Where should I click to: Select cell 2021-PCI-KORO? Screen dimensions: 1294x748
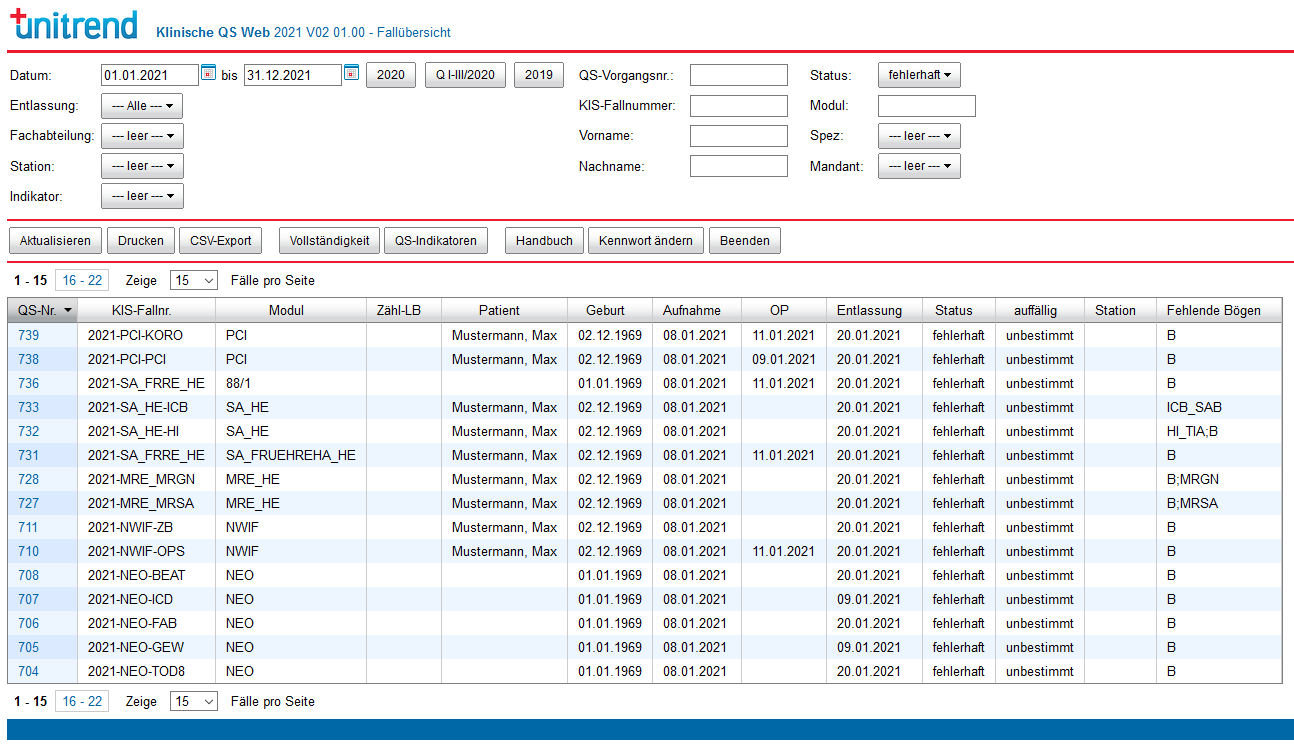click(147, 335)
